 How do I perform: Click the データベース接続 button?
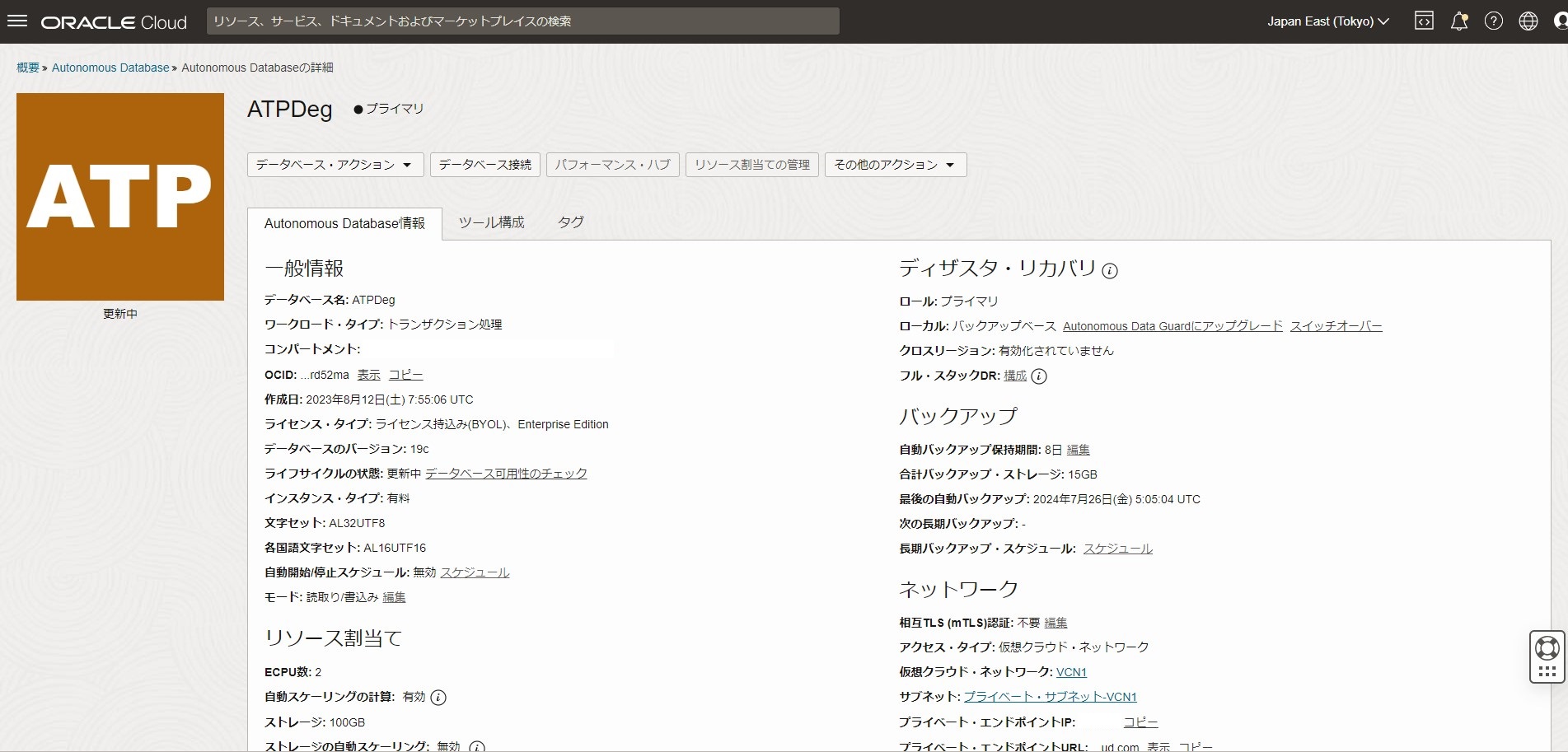coord(484,165)
